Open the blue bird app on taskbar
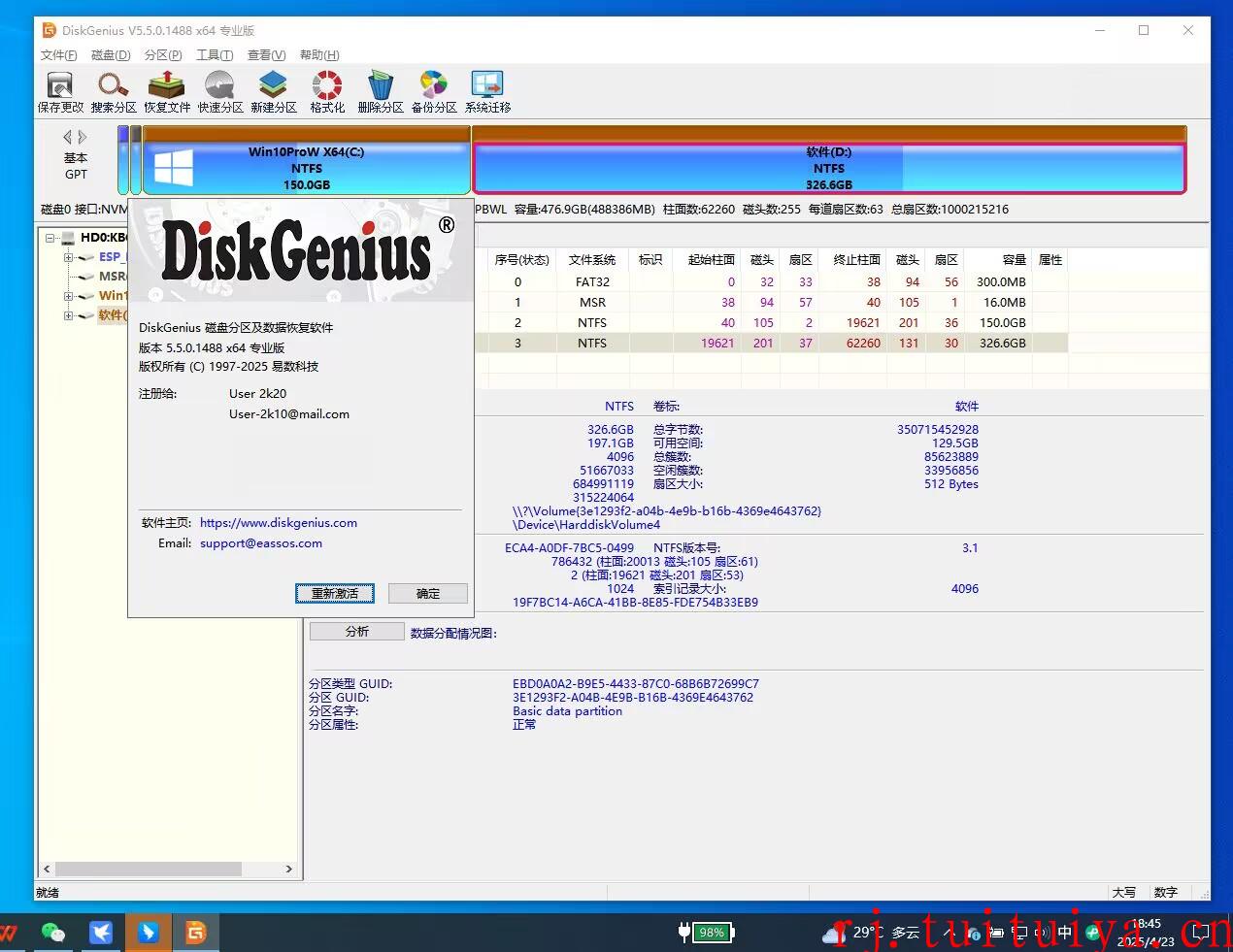The height and width of the screenshot is (952, 1233). [101, 933]
